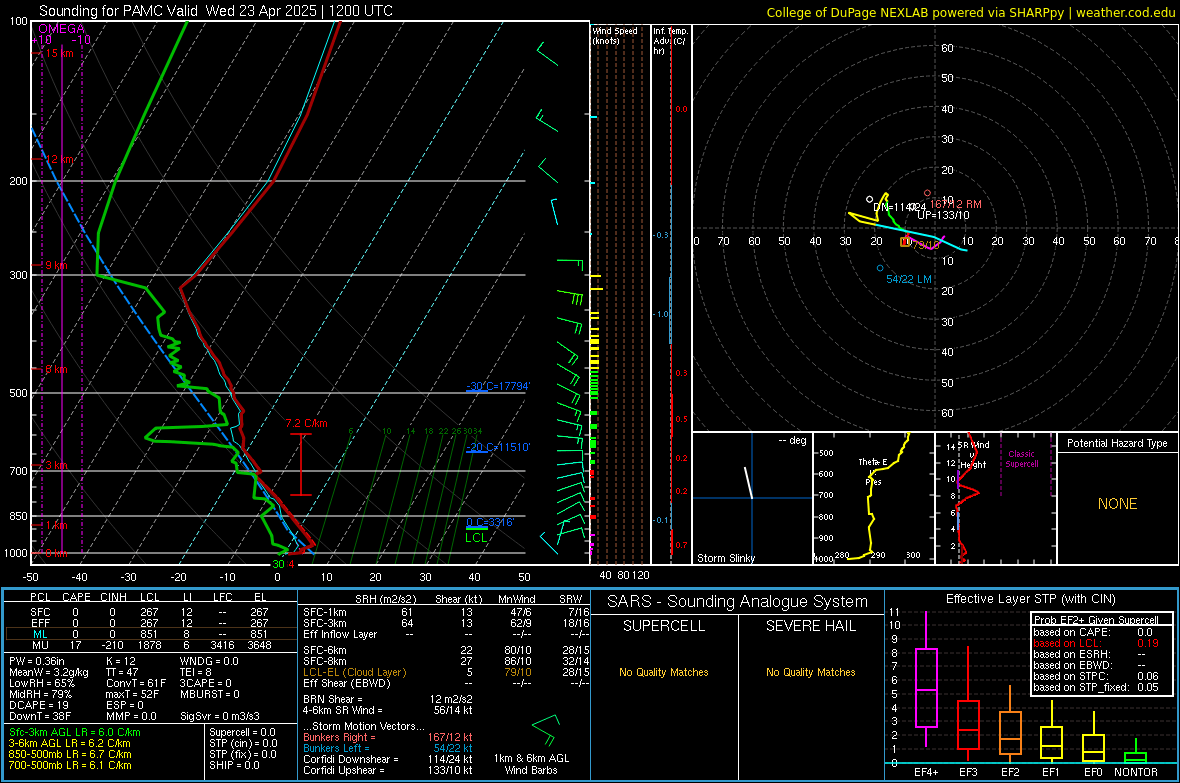Click the '15 km' height marker
The width and height of the screenshot is (1180, 783).
59,53
